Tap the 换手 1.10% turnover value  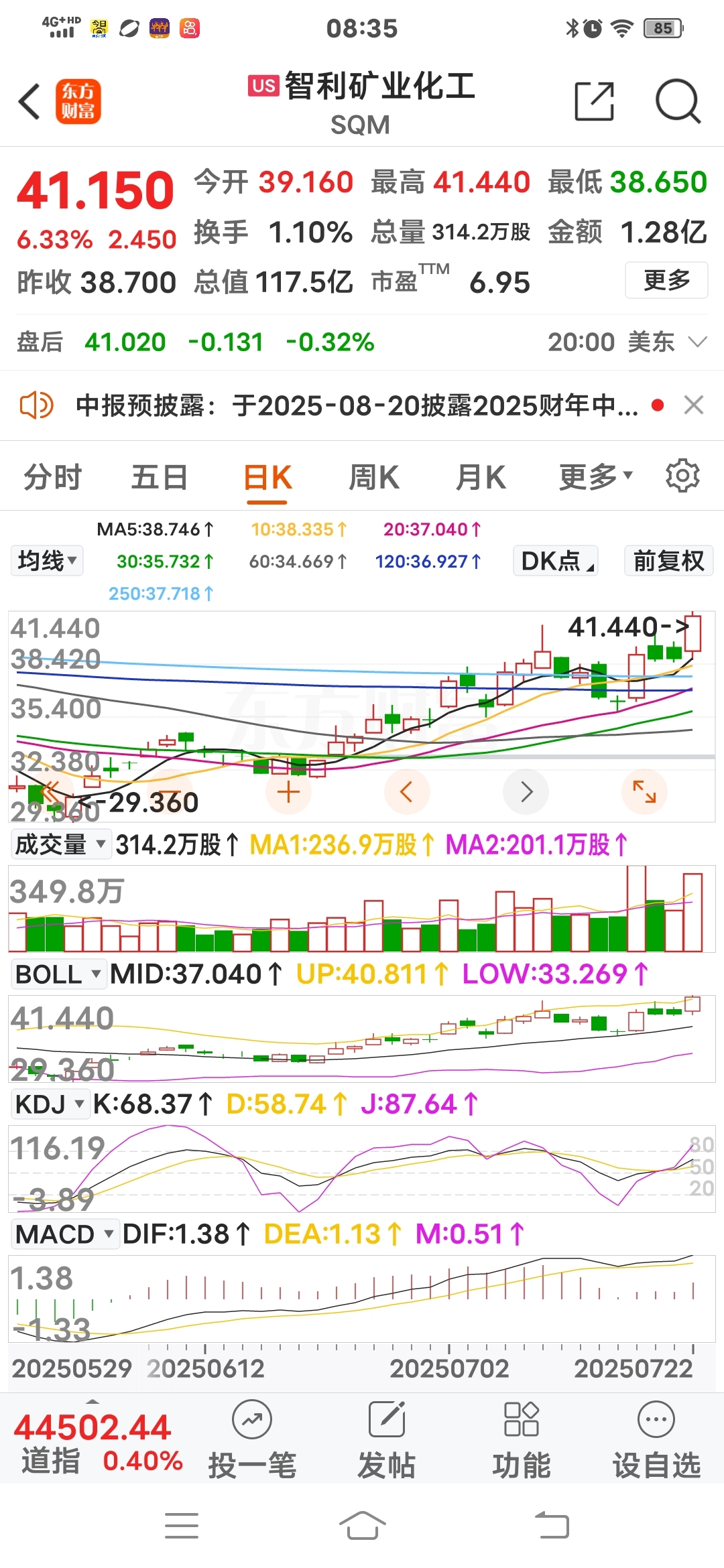(273, 233)
